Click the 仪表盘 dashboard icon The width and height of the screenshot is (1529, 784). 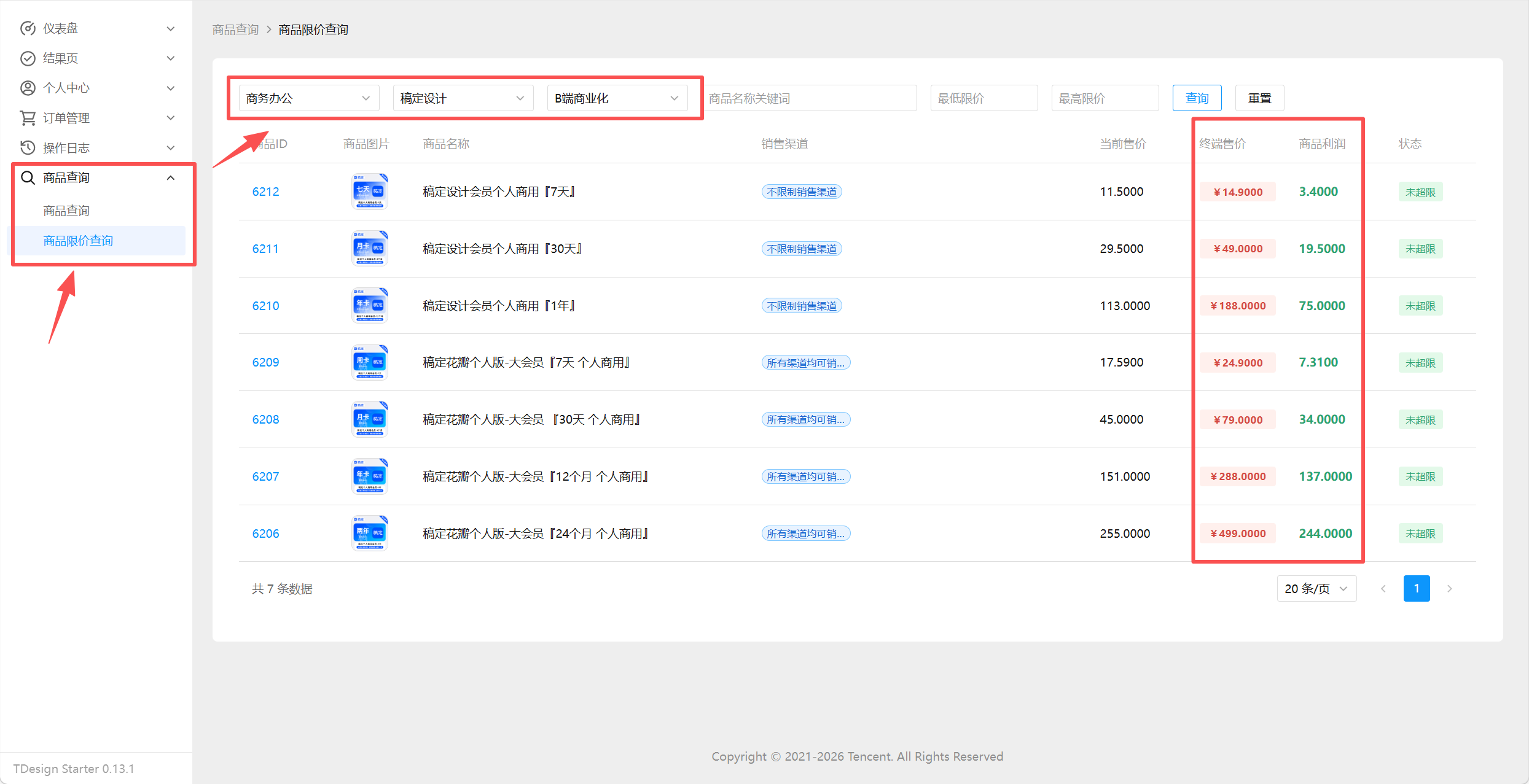[x=28, y=28]
